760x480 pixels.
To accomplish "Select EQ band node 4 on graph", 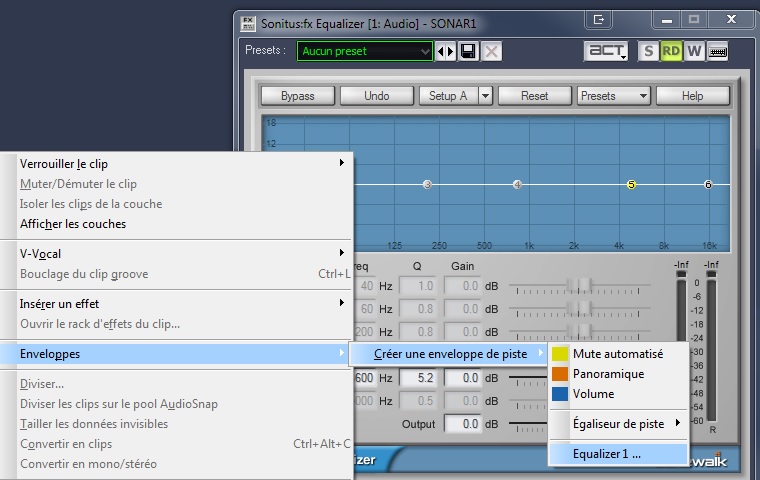I will [517, 185].
